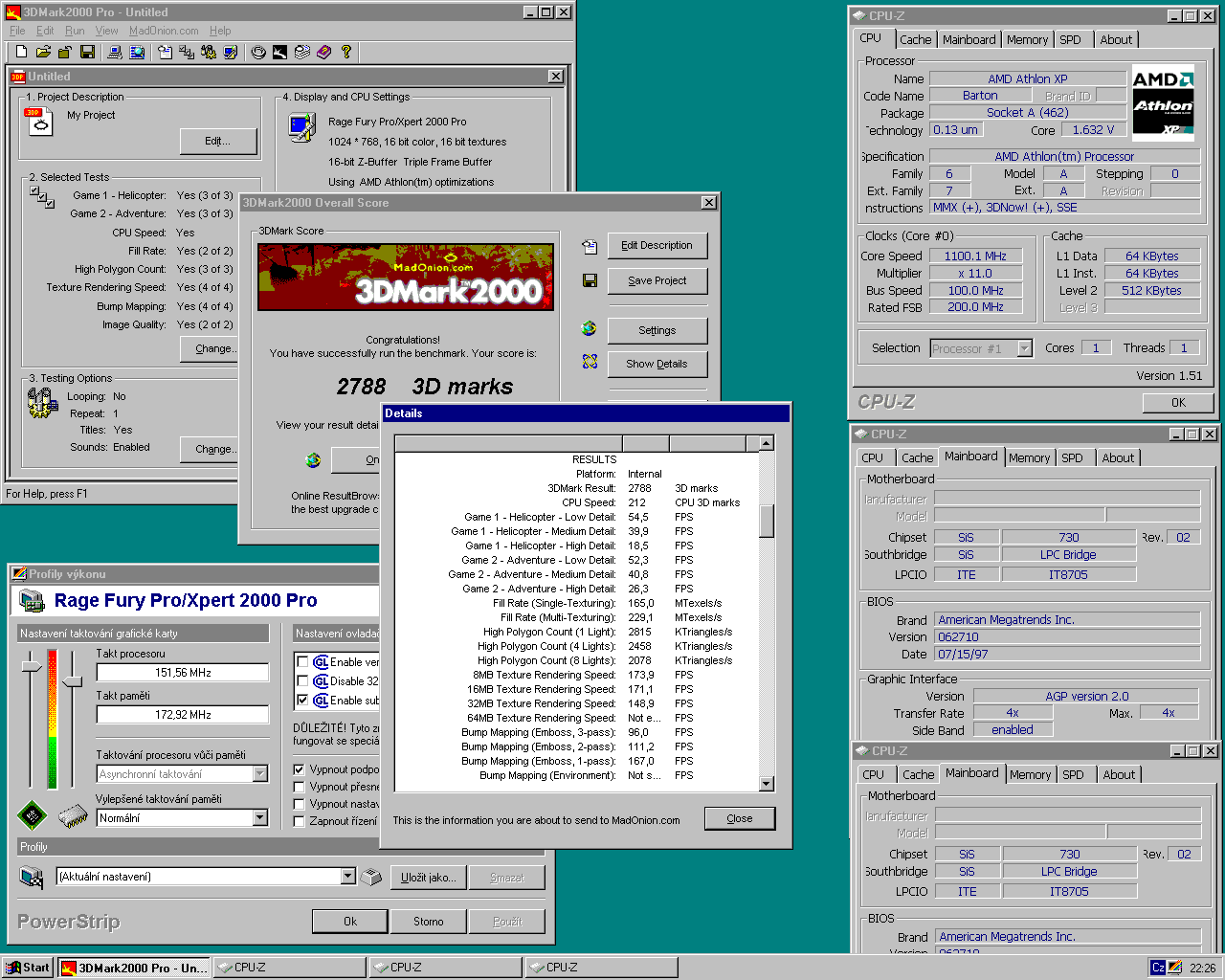Click the 3DMark2000 Pro taskbar button
This screenshot has width=1225, height=980.
133,968
